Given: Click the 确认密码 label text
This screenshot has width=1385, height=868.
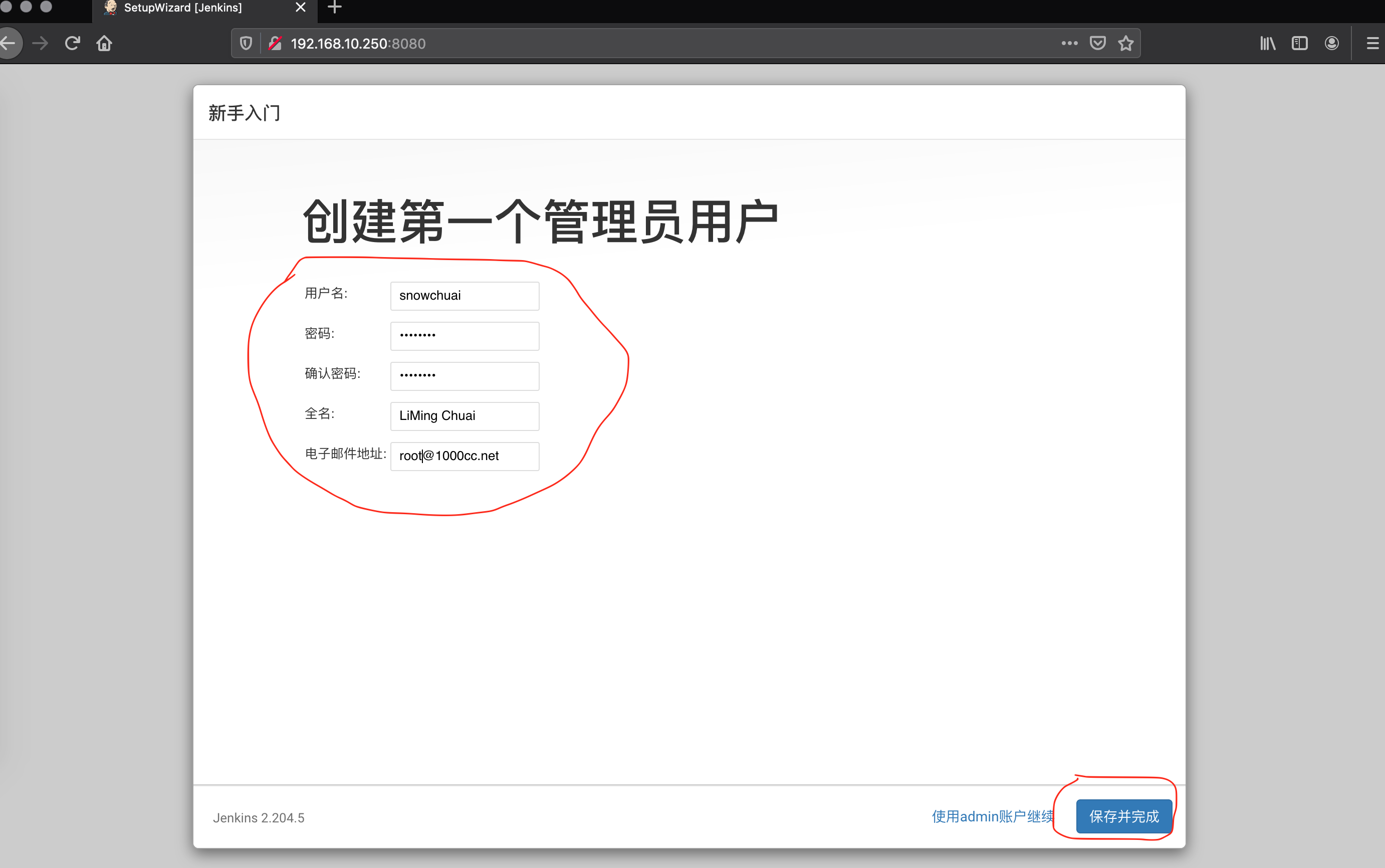Looking at the screenshot, I should tap(332, 374).
